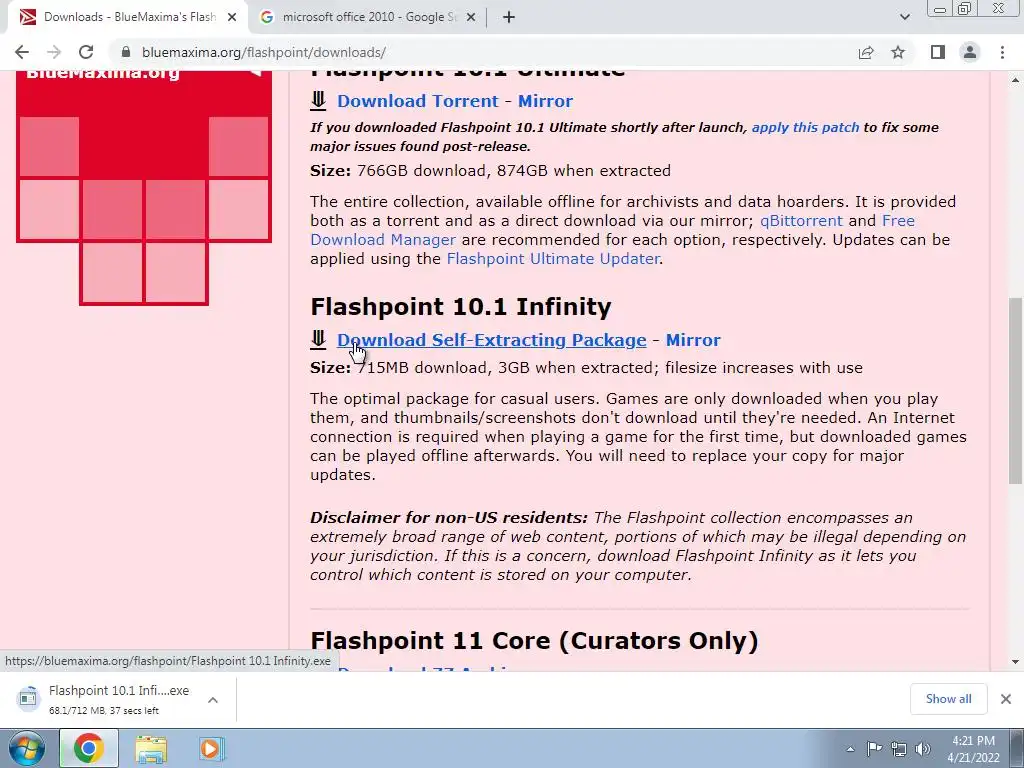The image size is (1024, 768).
Task: Click the network tray icon
Action: [899, 749]
